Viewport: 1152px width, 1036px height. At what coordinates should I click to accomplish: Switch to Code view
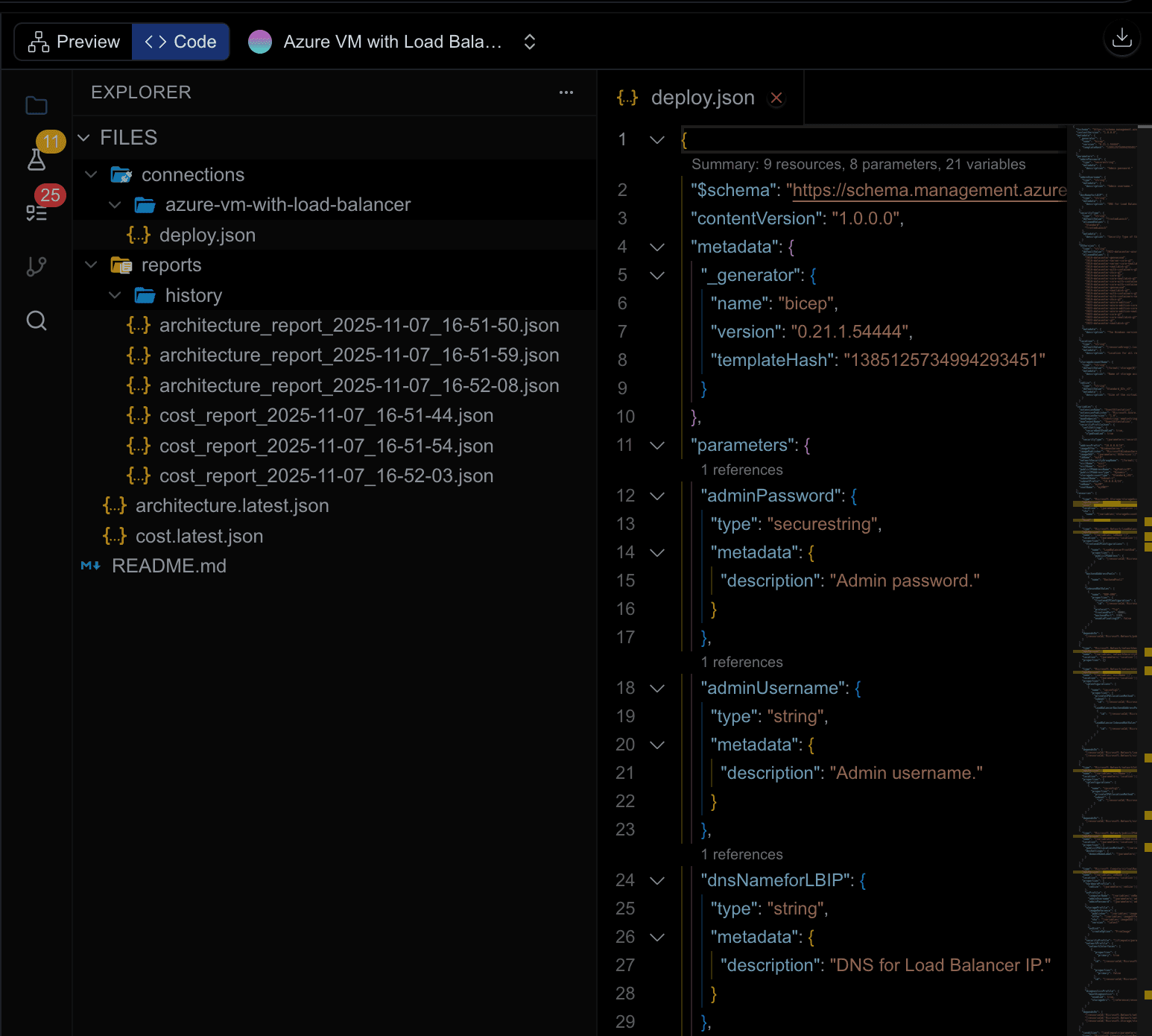click(x=180, y=42)
